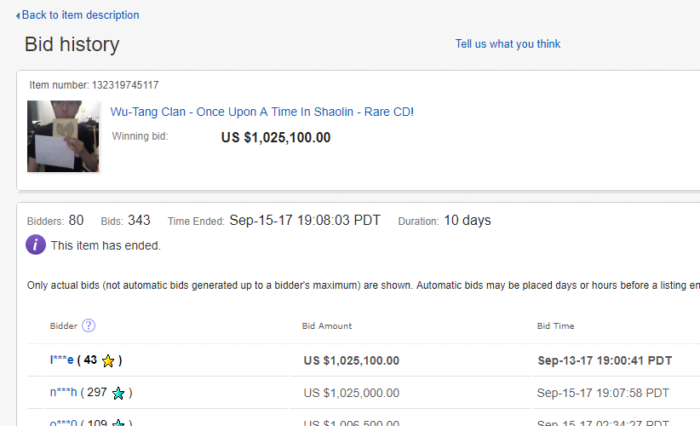Click the Bid history heading
700x426 pixels.
tap(72, 45)
